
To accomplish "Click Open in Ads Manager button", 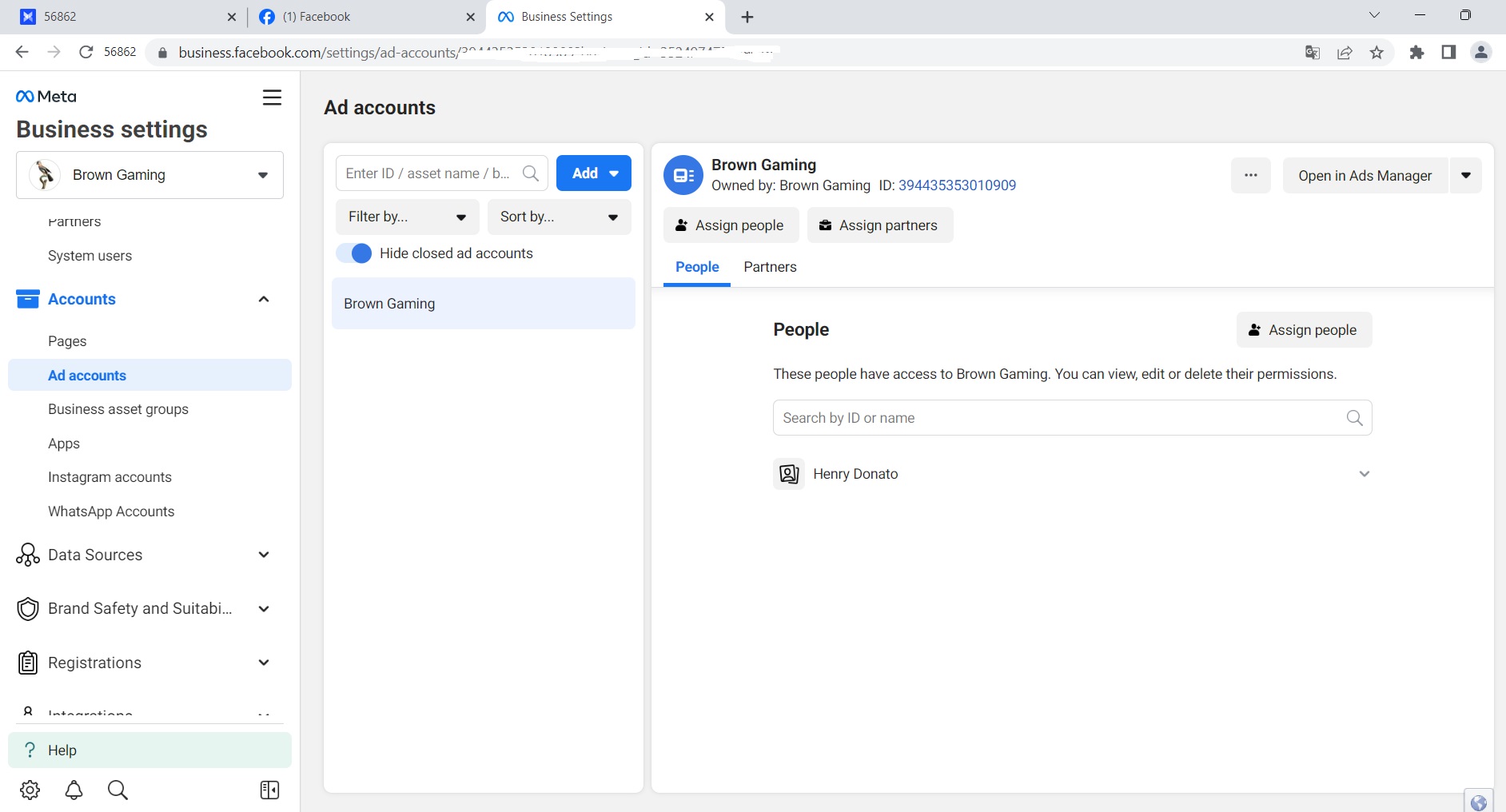I will (1365, 175).
